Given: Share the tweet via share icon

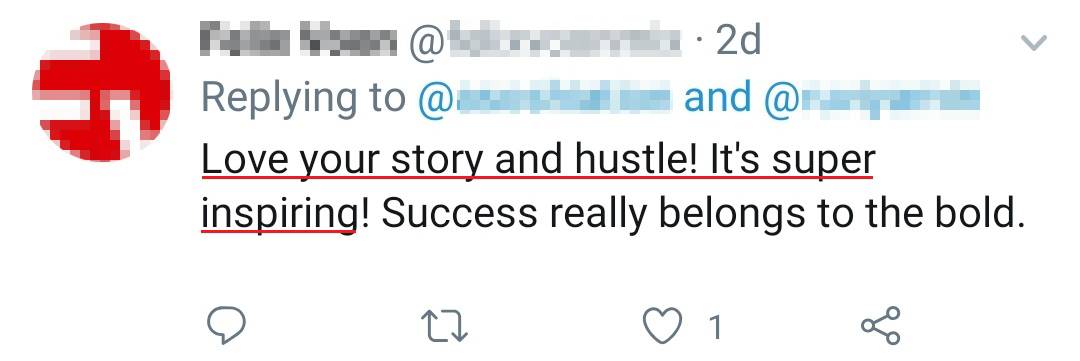Looking at the screenshot, I should click(x=881, y=326).
